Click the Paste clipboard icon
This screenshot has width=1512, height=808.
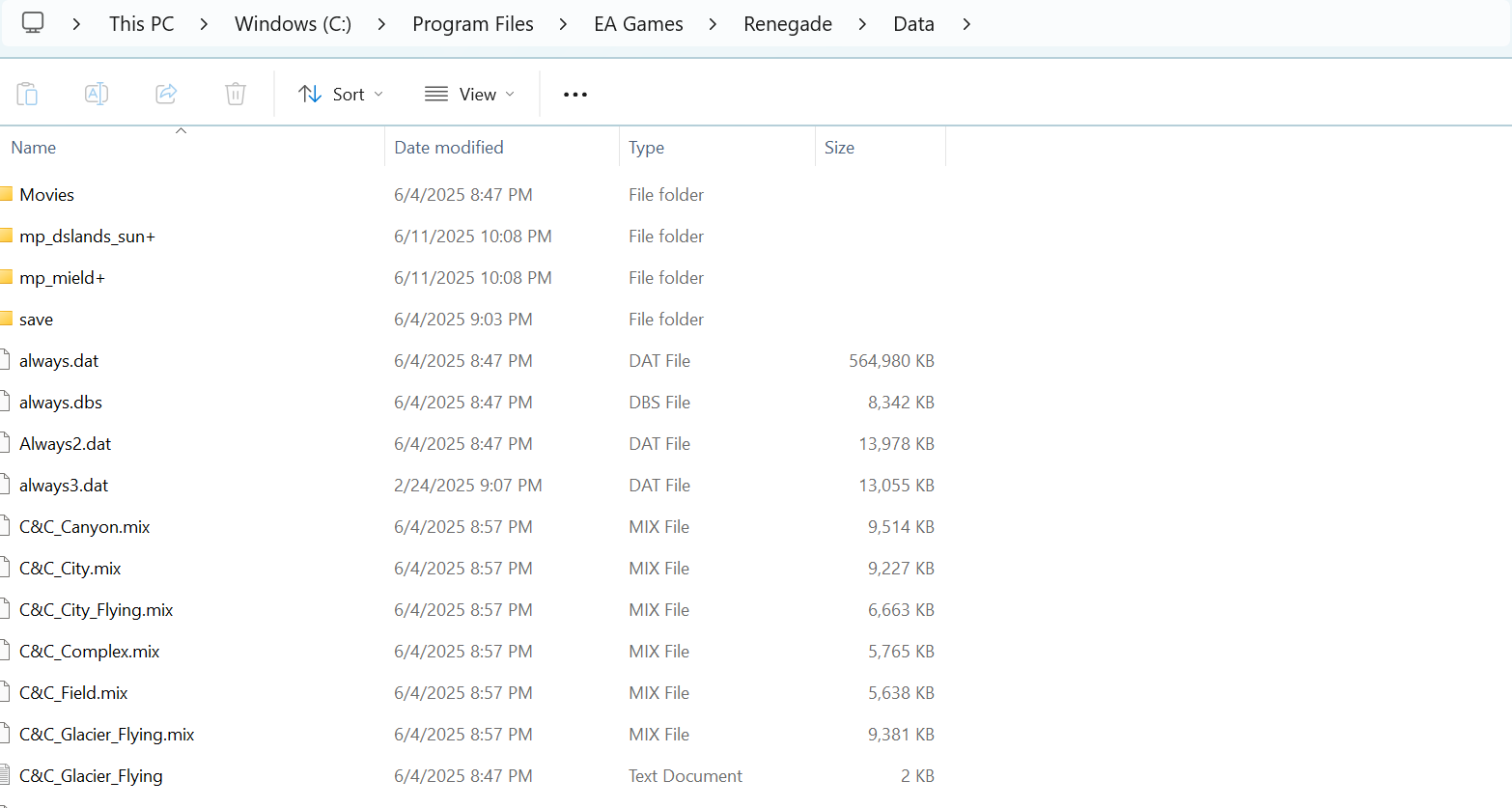tap(27, 94)
